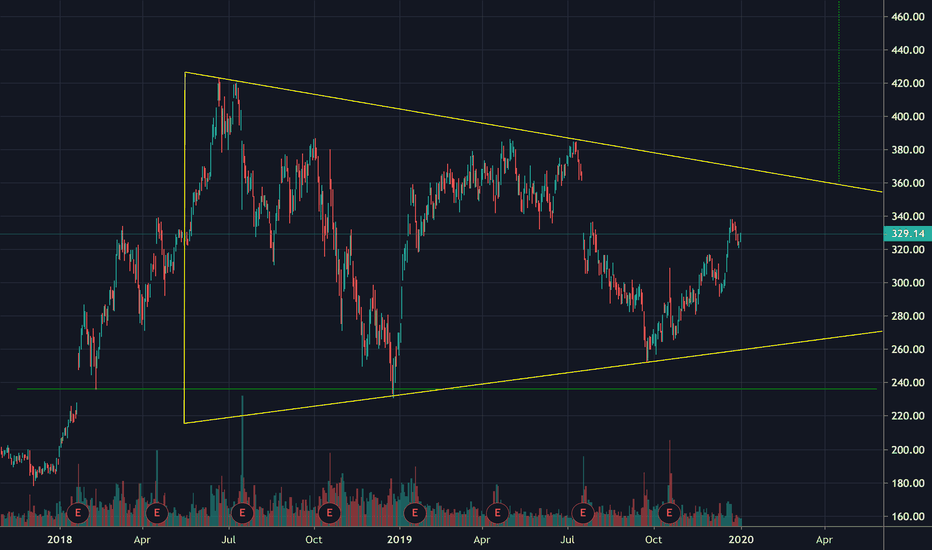
Task: Click the 280.00 price axis label
Action: click(908, 316)
